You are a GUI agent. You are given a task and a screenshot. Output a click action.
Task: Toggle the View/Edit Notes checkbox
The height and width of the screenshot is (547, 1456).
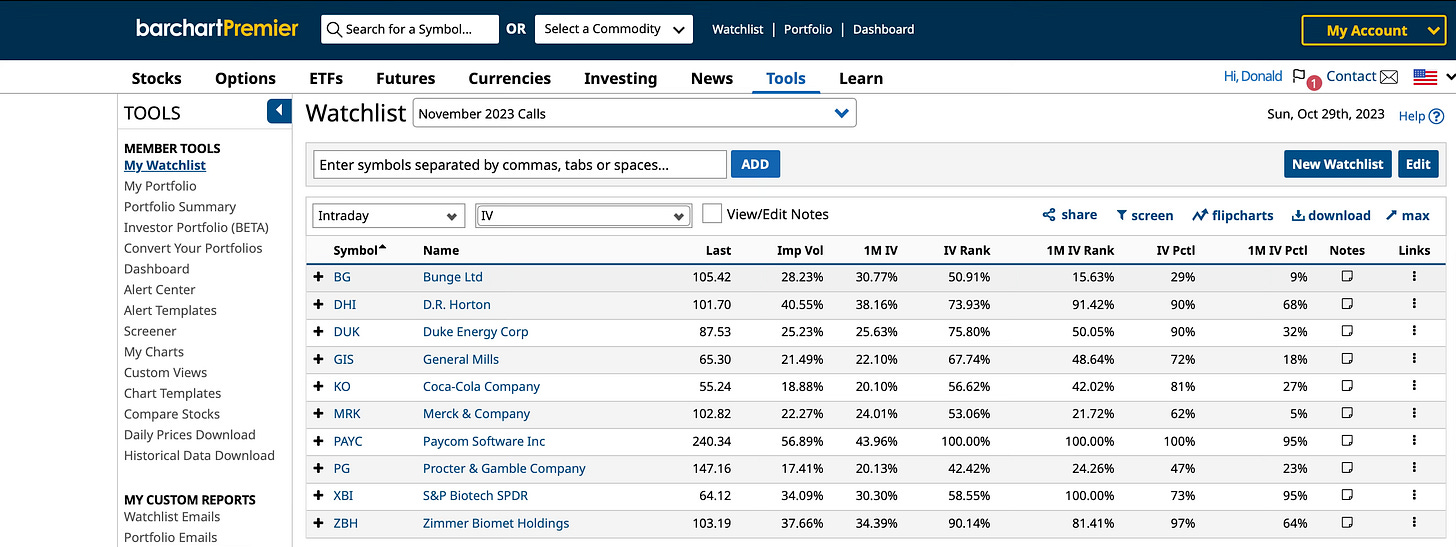712,214
